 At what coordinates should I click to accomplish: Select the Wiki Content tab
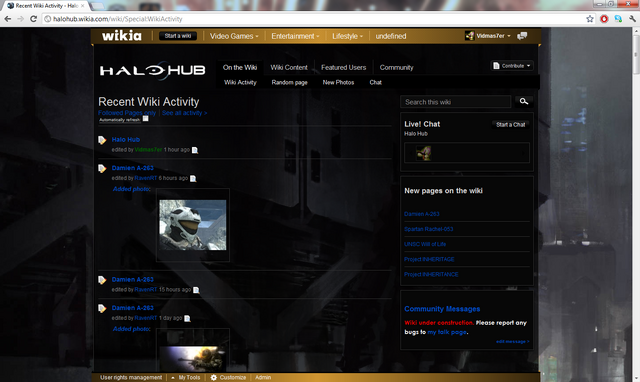[x=289, y=67]
